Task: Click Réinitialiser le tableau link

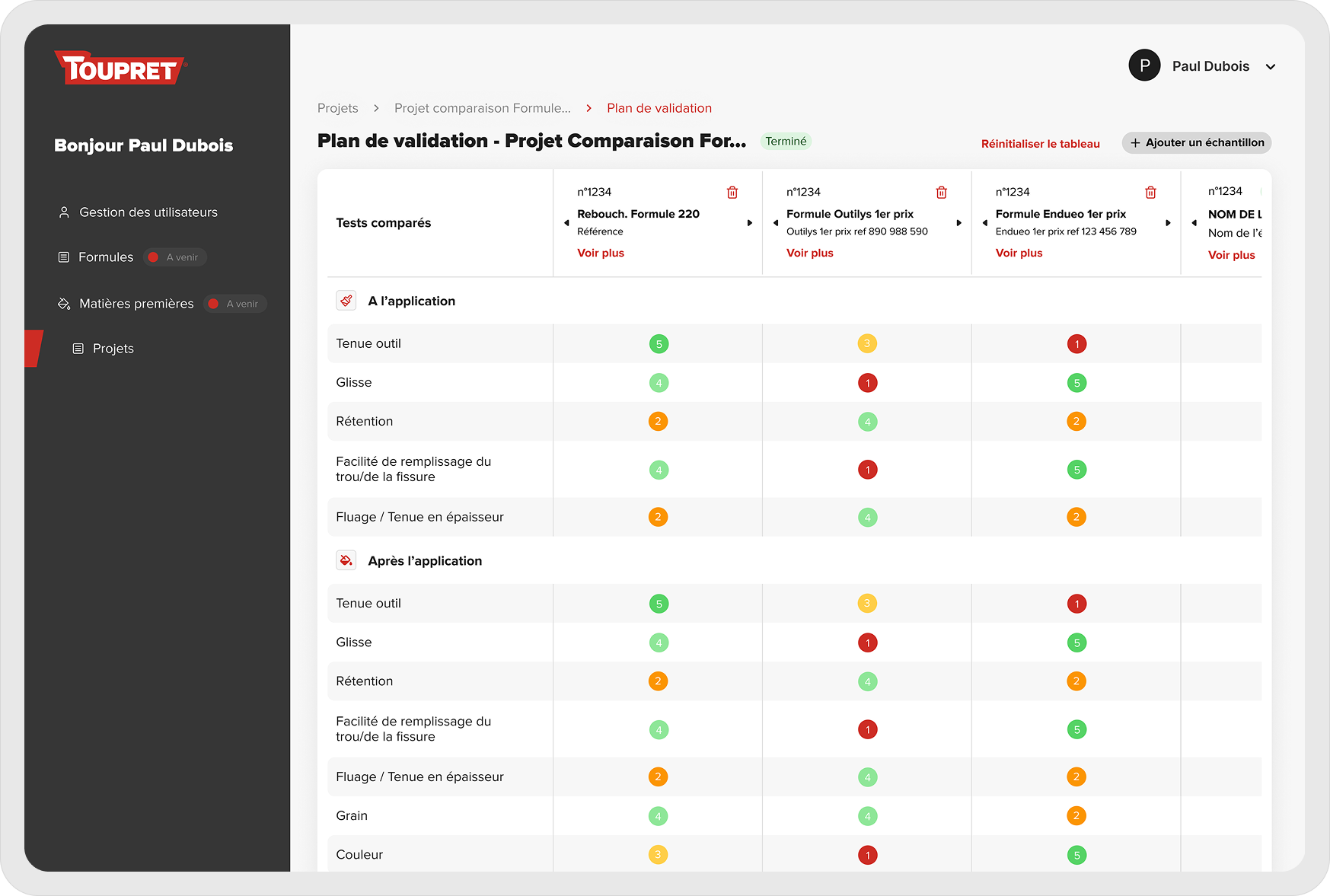Action: pyautogui.click(x=1040, y=144)
